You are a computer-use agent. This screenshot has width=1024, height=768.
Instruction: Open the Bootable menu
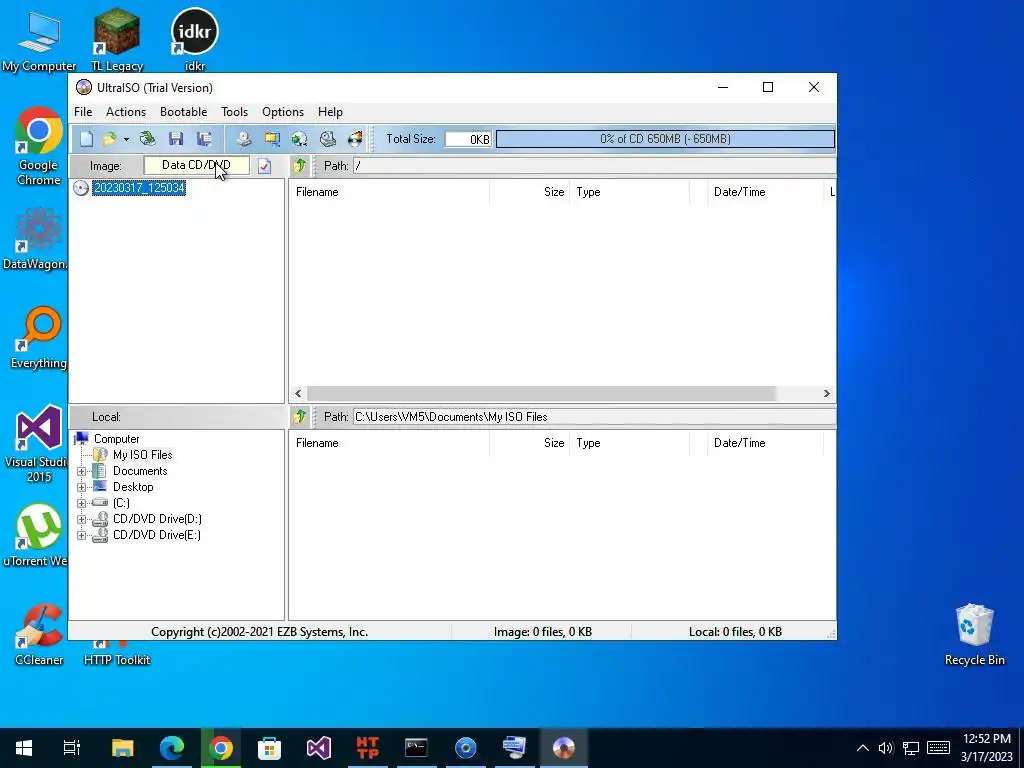[x=184, y=112]
